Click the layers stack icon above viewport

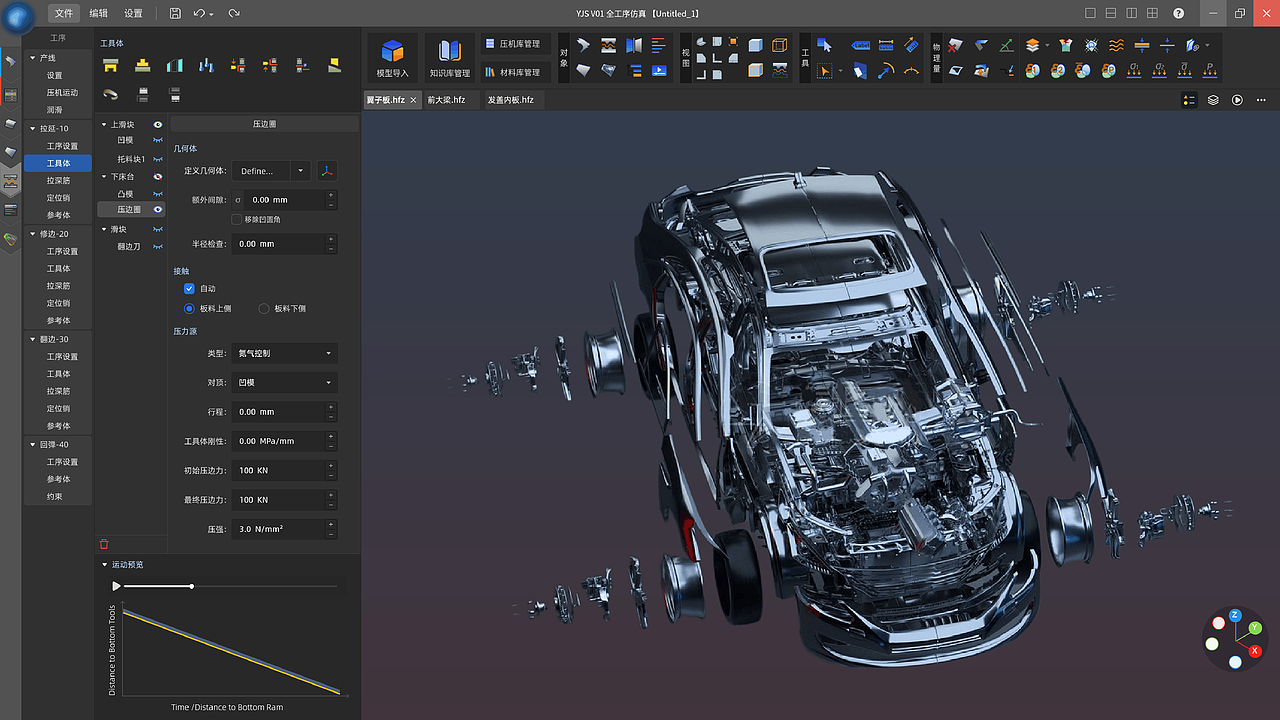tap(1213, 100)
